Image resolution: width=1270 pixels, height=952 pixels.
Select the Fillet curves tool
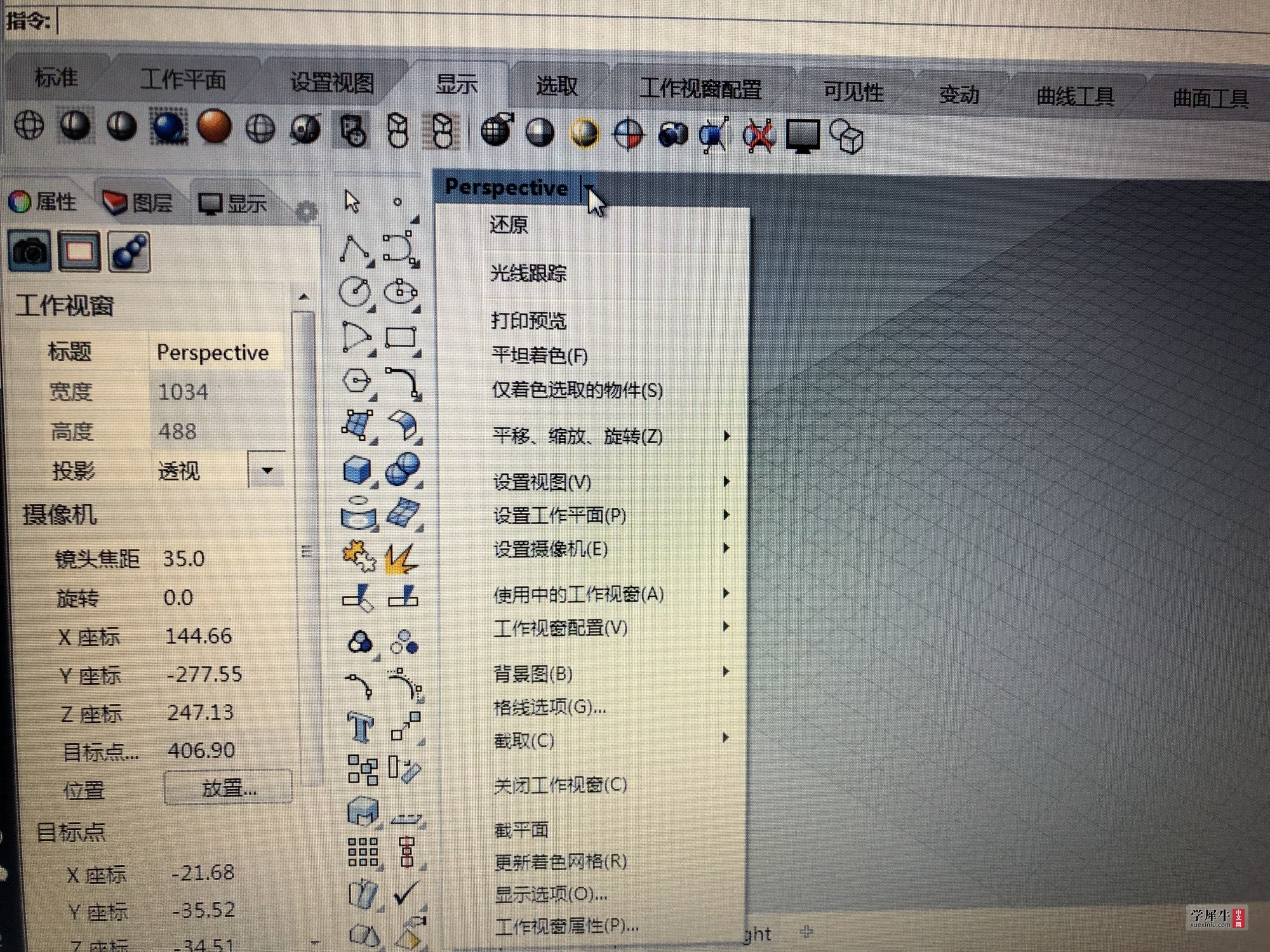click(403, 383)
